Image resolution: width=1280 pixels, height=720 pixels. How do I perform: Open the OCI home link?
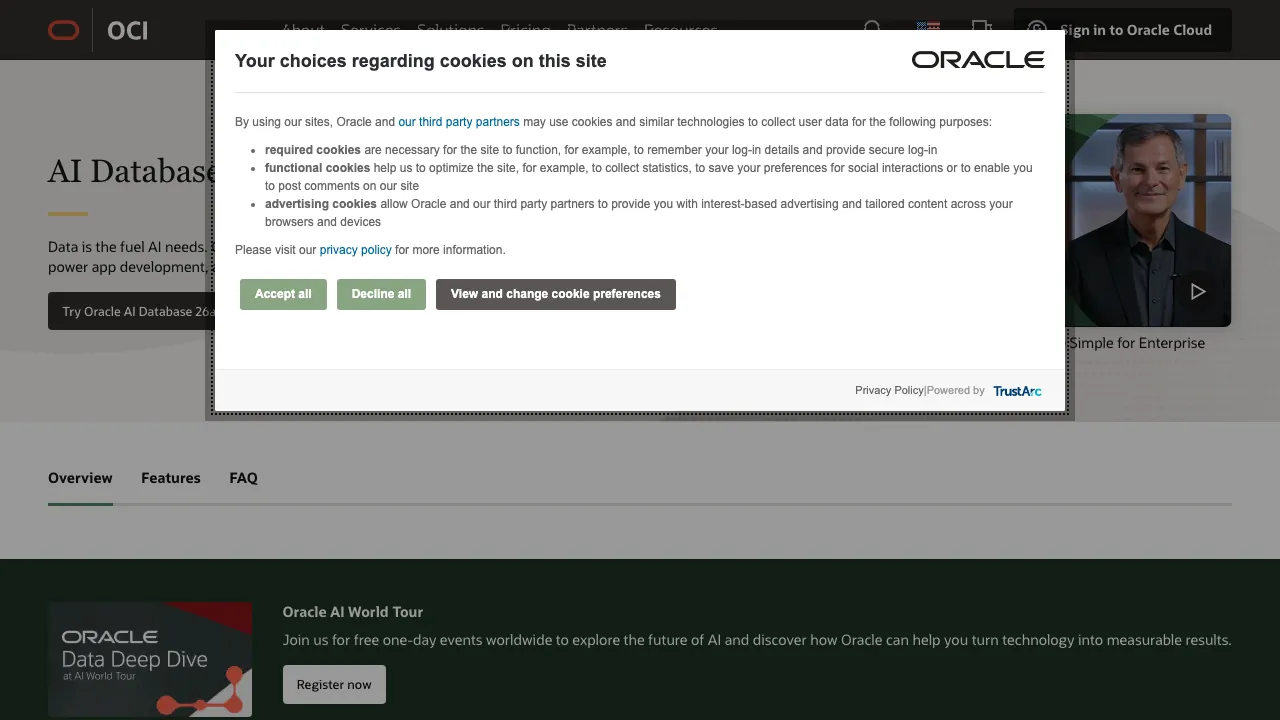127,30
